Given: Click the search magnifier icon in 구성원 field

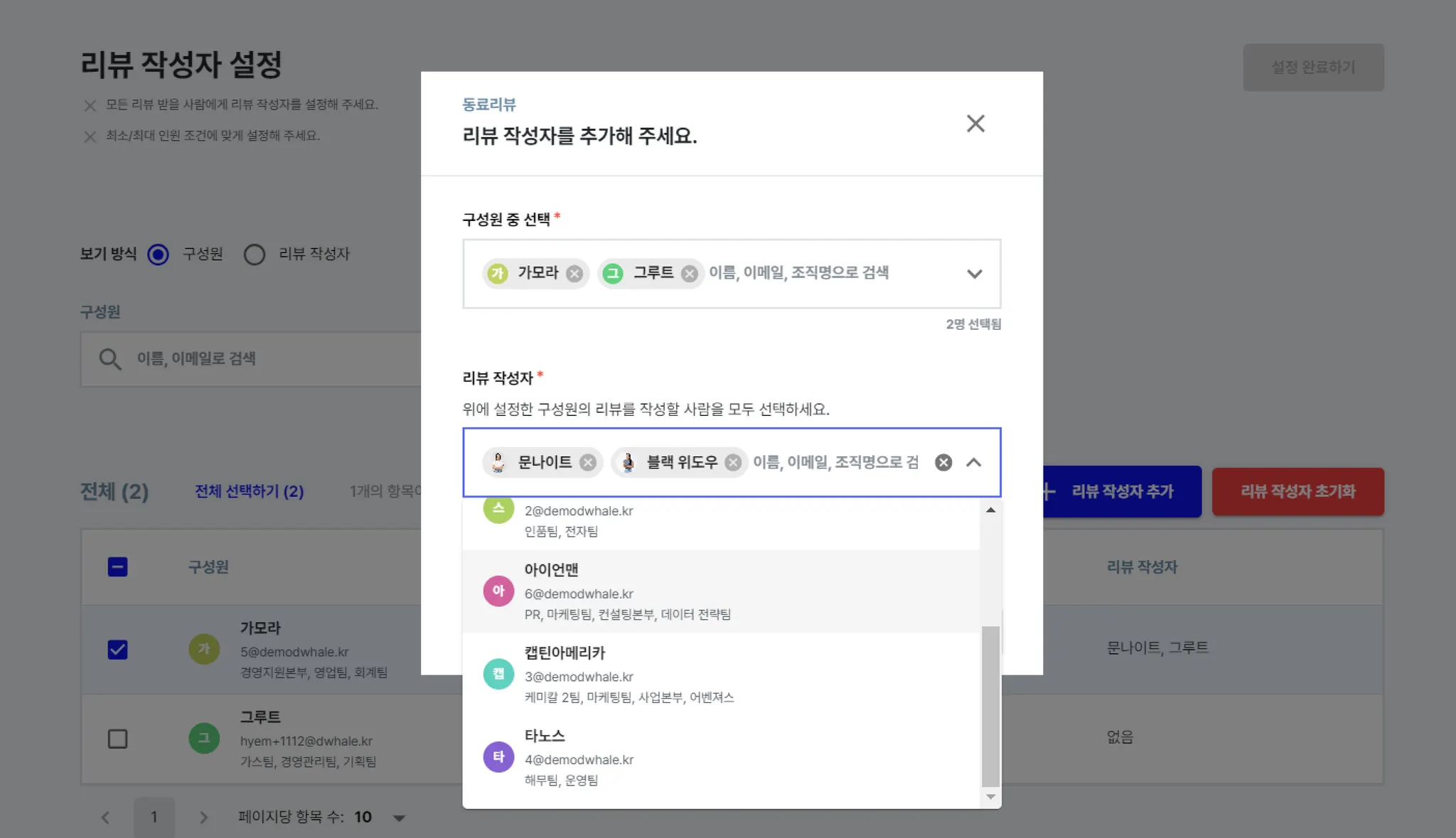Looking at the screenshot, I should (x=109, y=359).
